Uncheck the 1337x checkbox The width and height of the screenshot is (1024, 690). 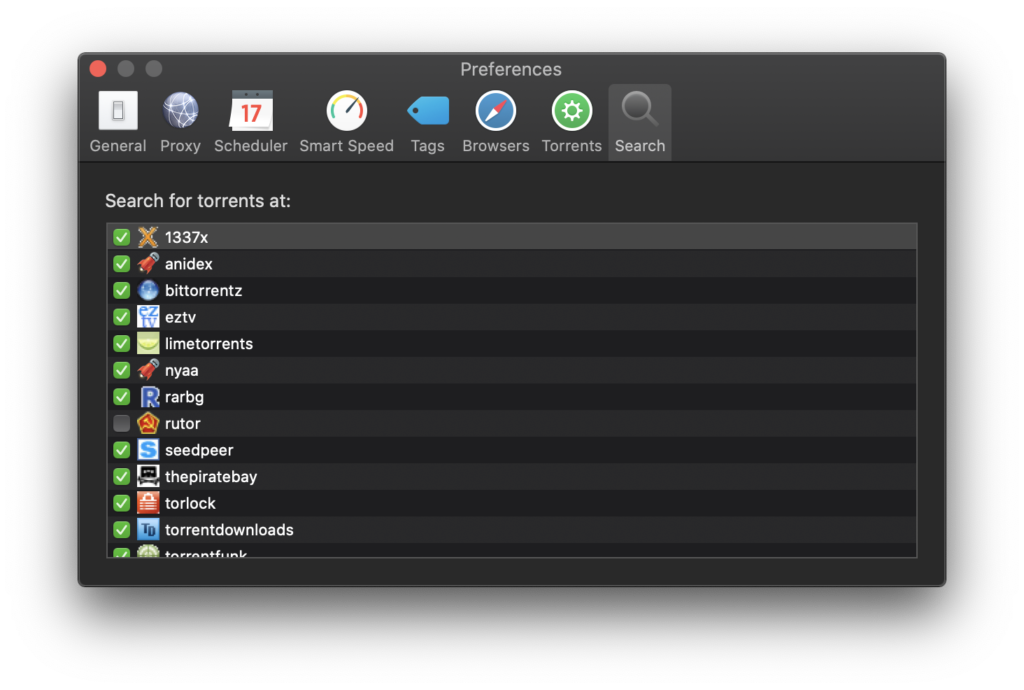[121, 237]
